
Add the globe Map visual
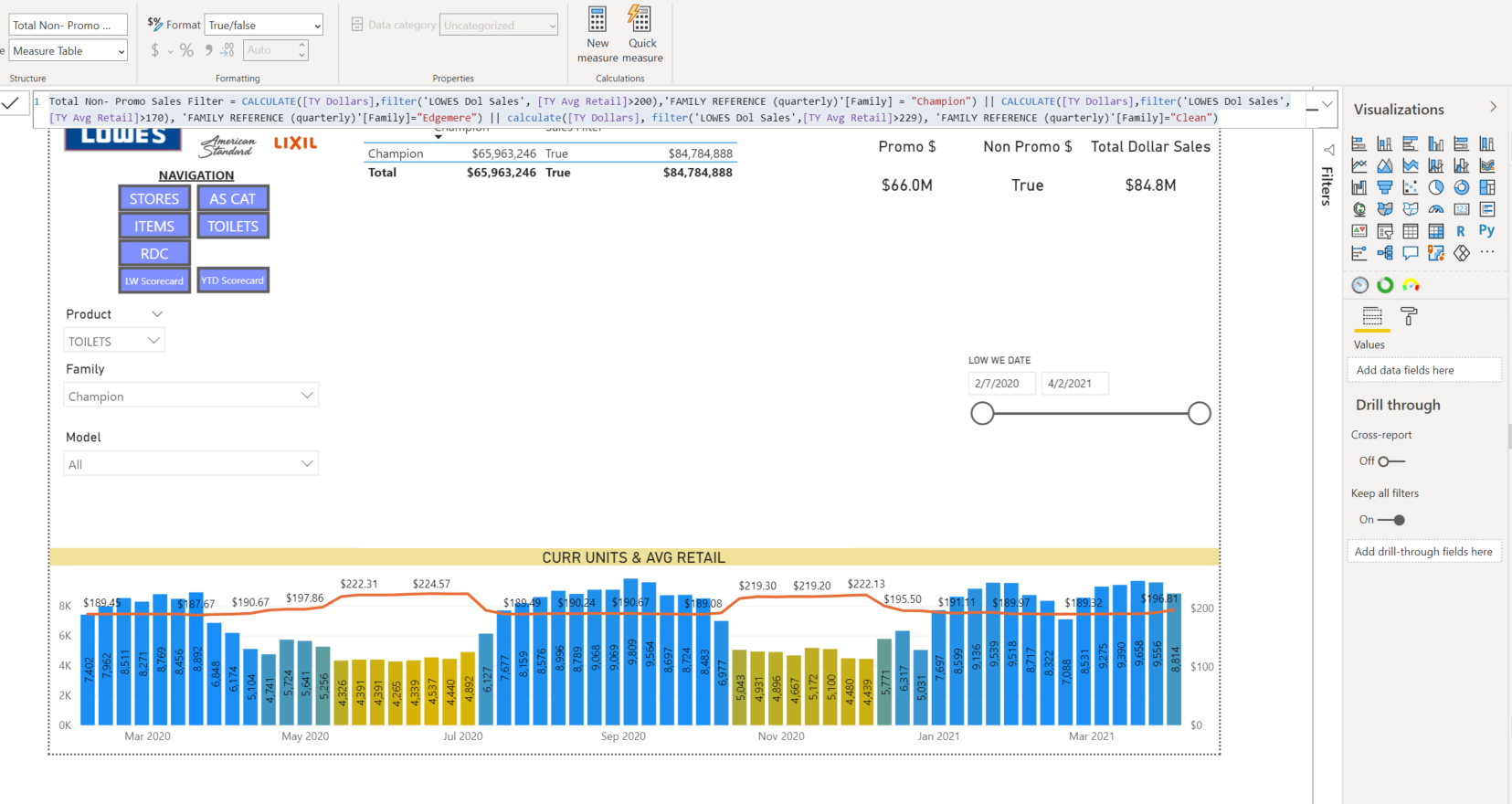(1359, 209)
